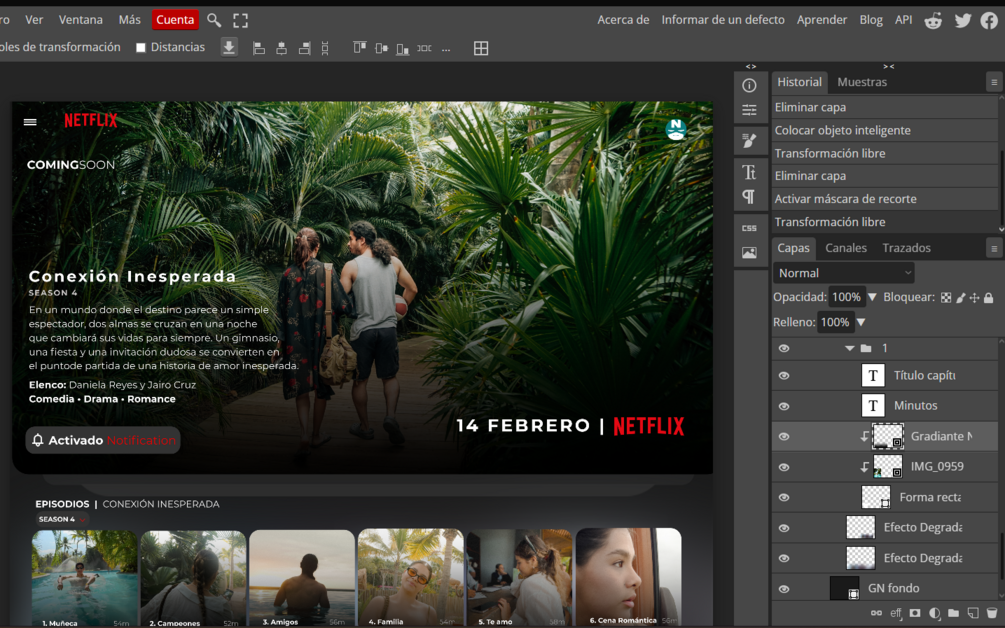Open the Character panel icon
Image resolution: width=1005 pixels, height=628 pixels.
coord(749,172)
